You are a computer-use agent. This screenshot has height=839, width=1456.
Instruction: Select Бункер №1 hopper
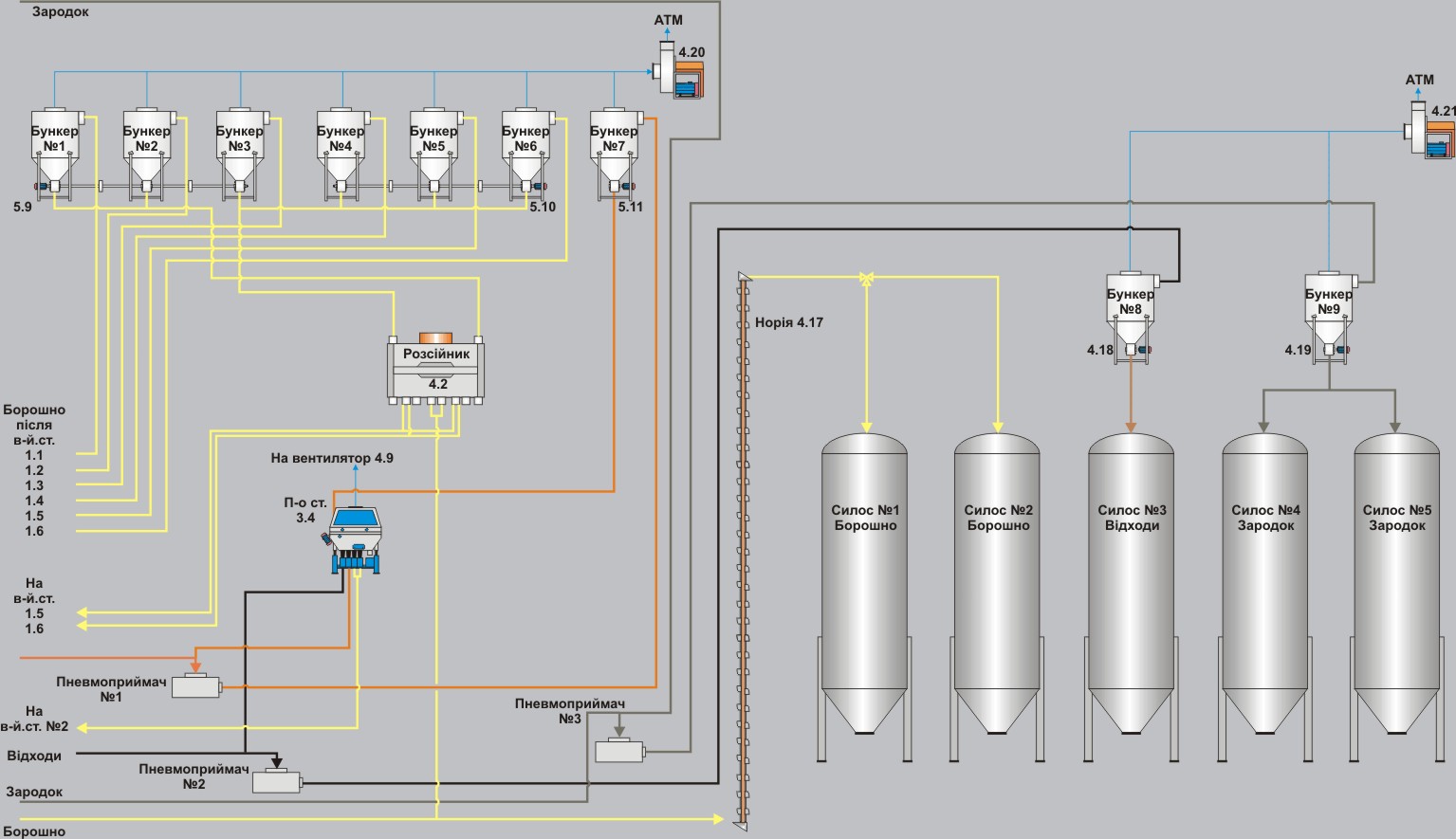54,152
